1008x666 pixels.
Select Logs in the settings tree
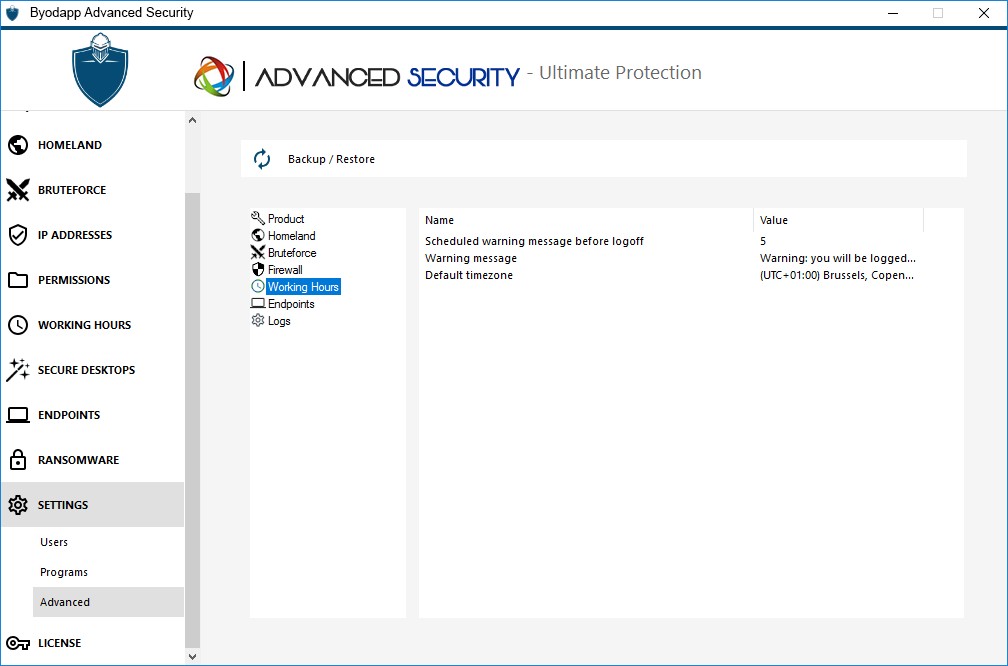(279, 321)
